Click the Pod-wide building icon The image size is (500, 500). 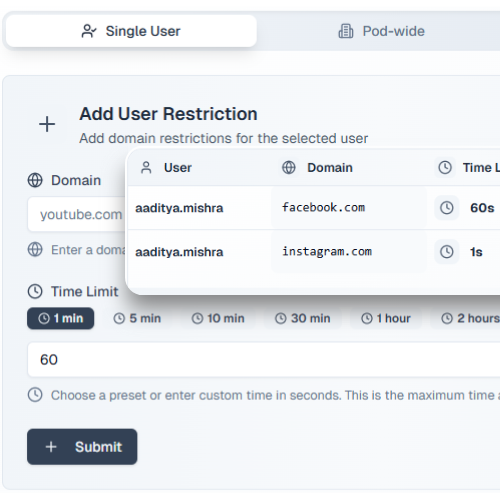coord(346,31)
